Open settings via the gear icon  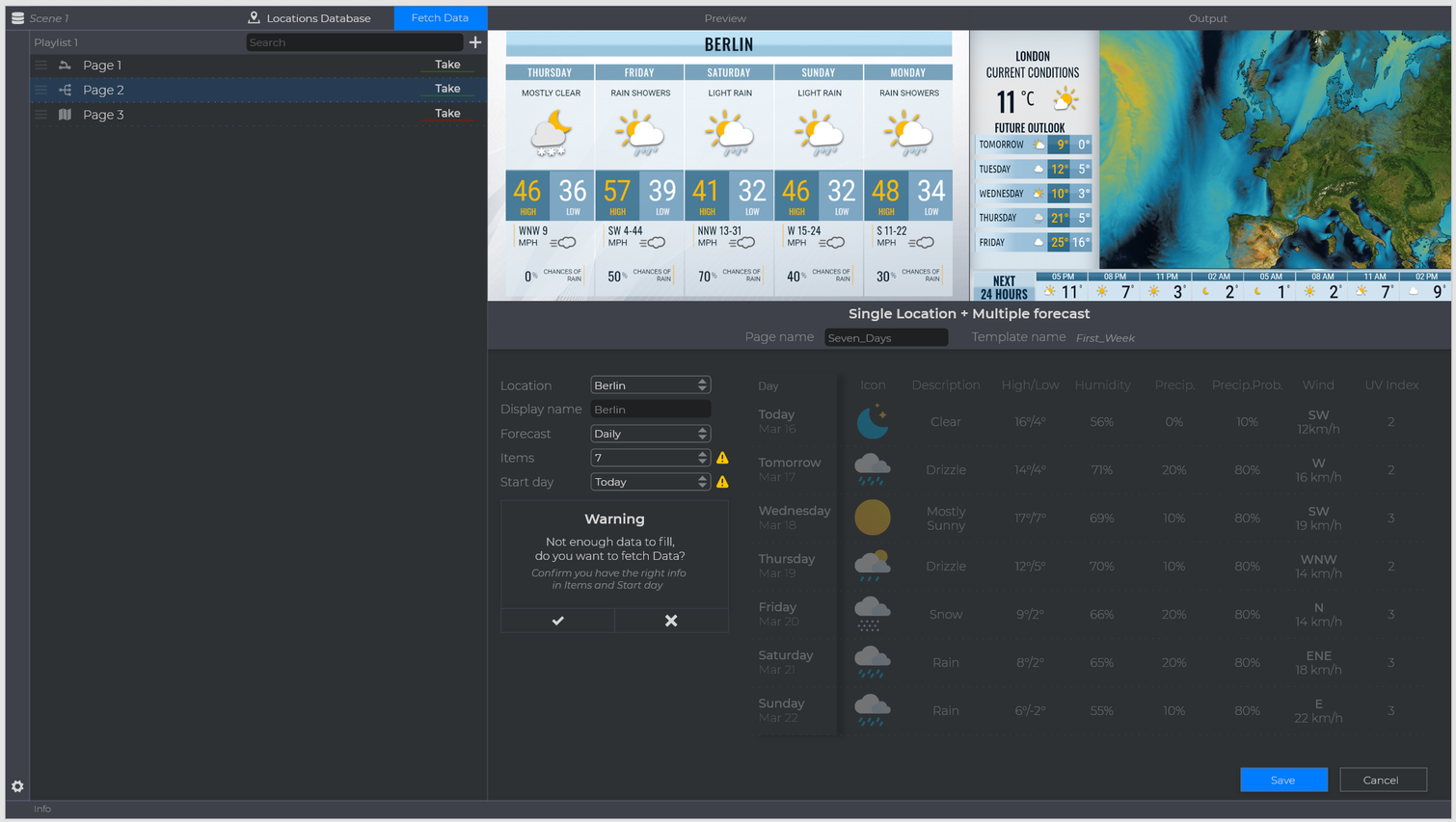(x=15, y=786)
